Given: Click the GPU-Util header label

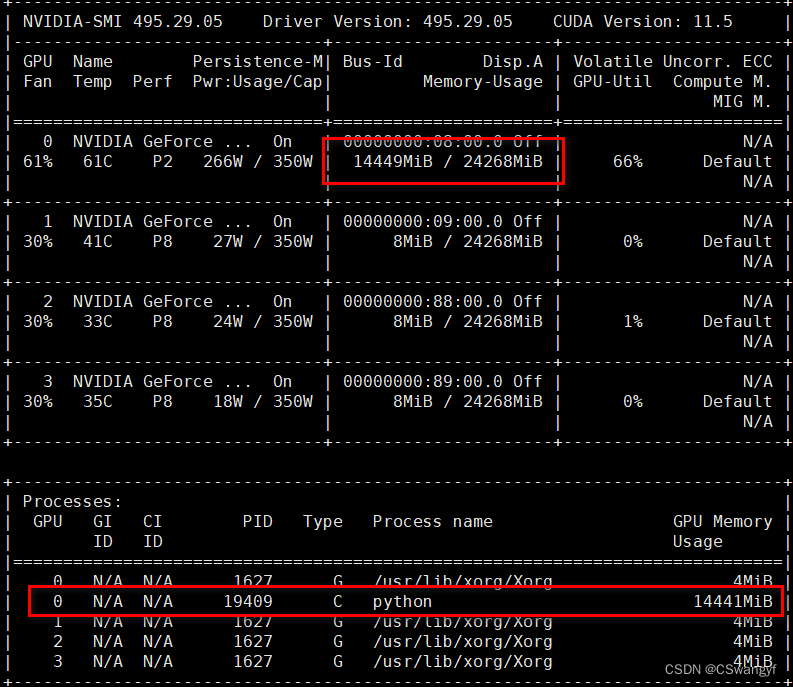Looking at the screenshot, I should pos(612,81).
